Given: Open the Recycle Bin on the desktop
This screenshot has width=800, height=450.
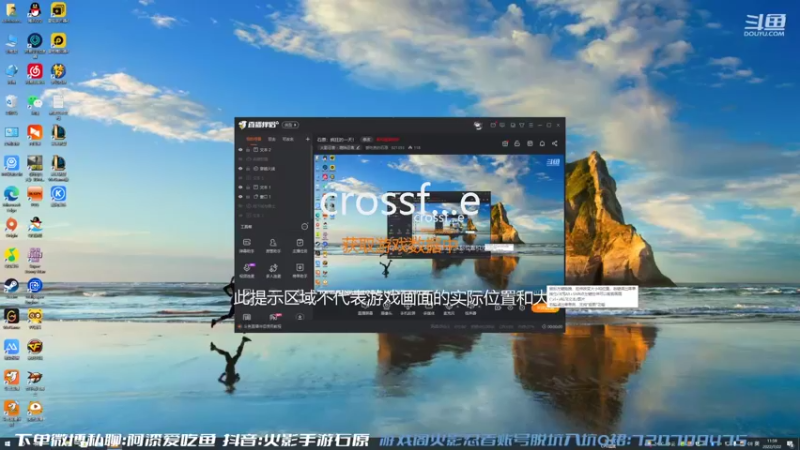Looking at the screenshot, I should pos(11,105).
